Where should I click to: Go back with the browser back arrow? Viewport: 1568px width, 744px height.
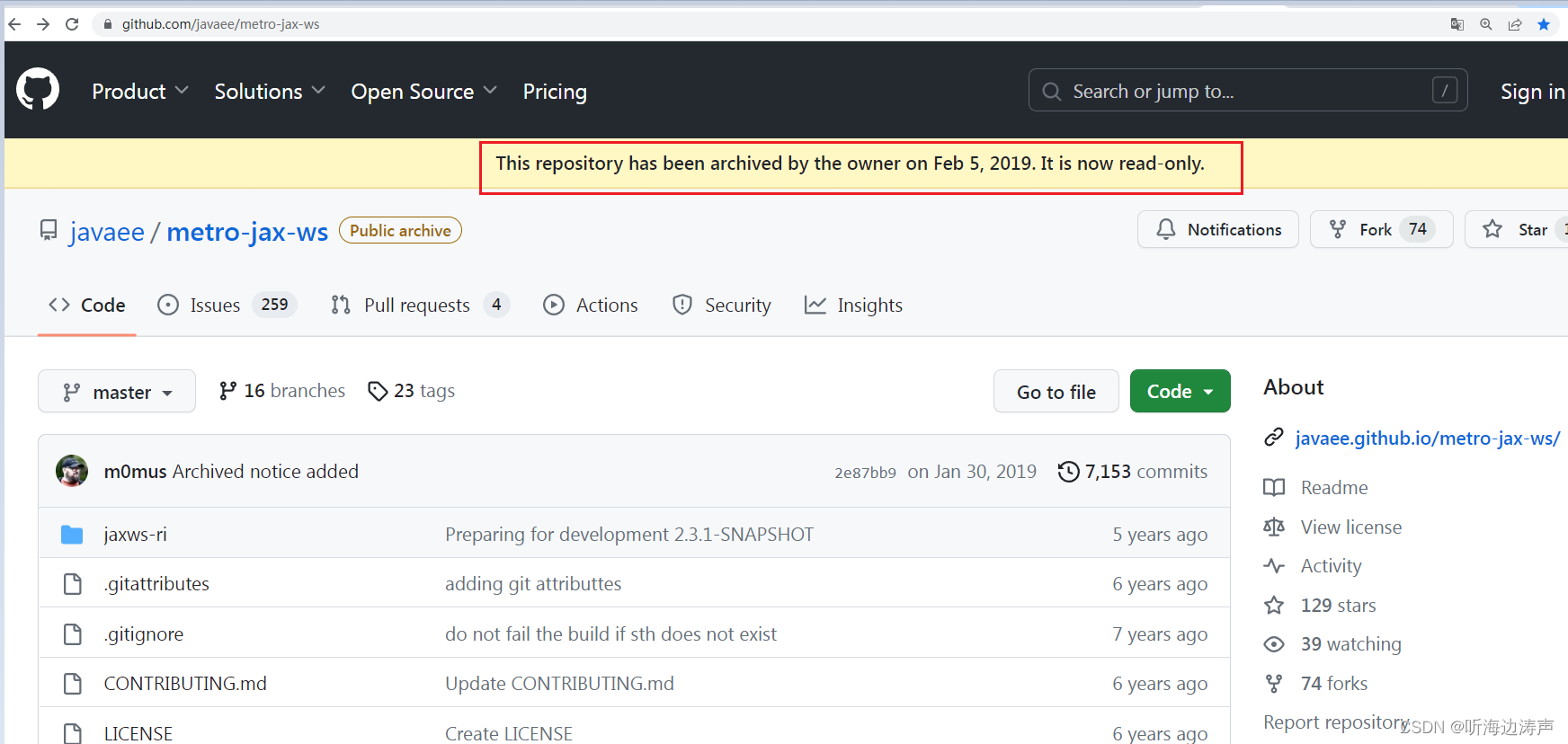tap(14, 24)
